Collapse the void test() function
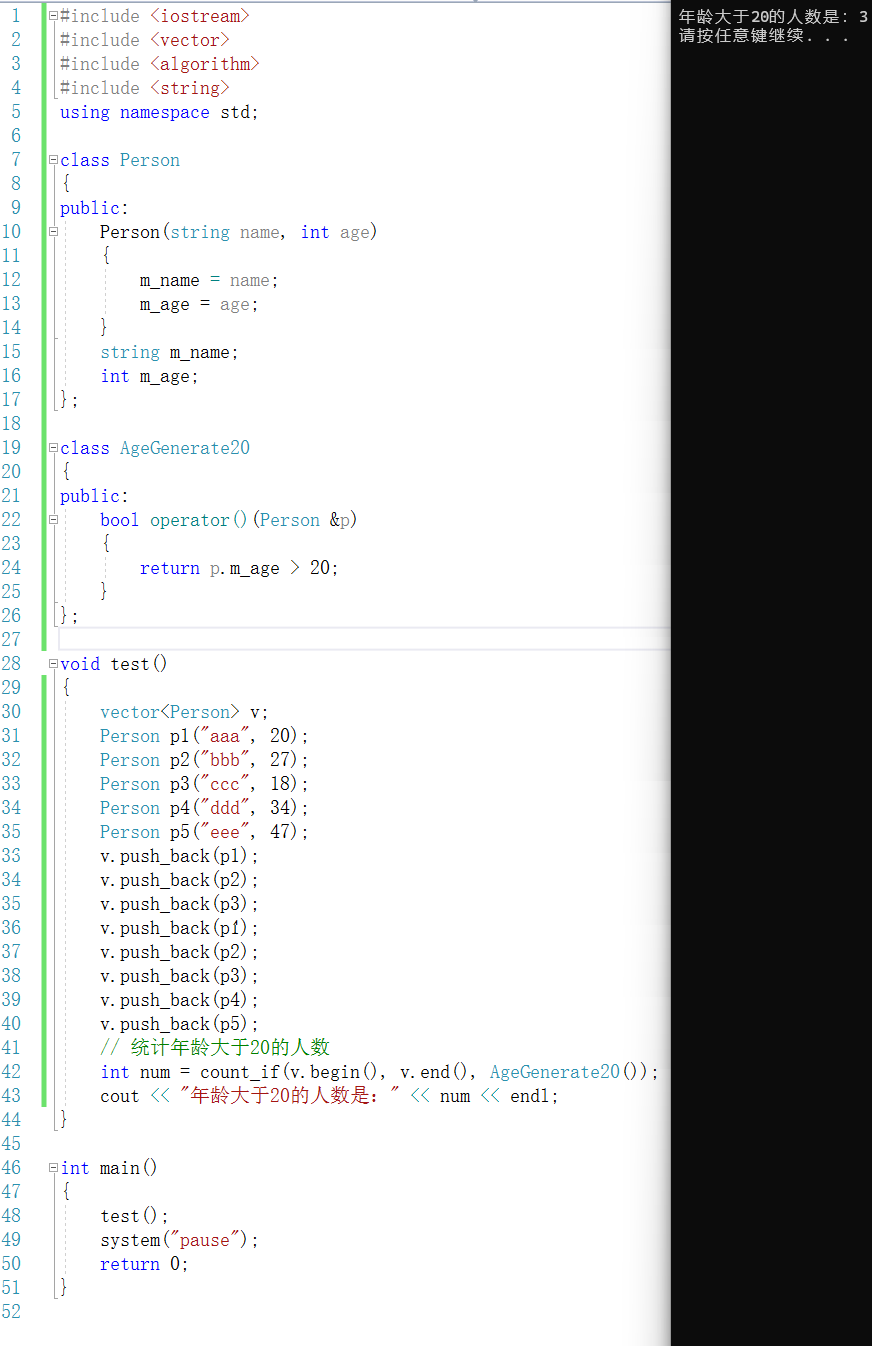872x1346 pixels. 53,664
